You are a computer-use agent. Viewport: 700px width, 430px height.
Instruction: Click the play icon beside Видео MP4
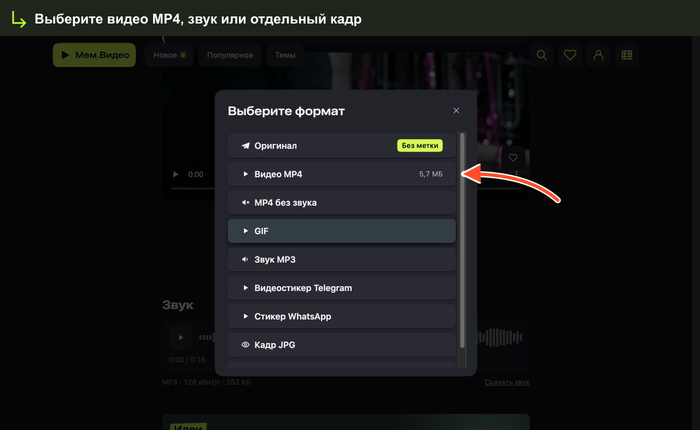[x=245, y=174]
